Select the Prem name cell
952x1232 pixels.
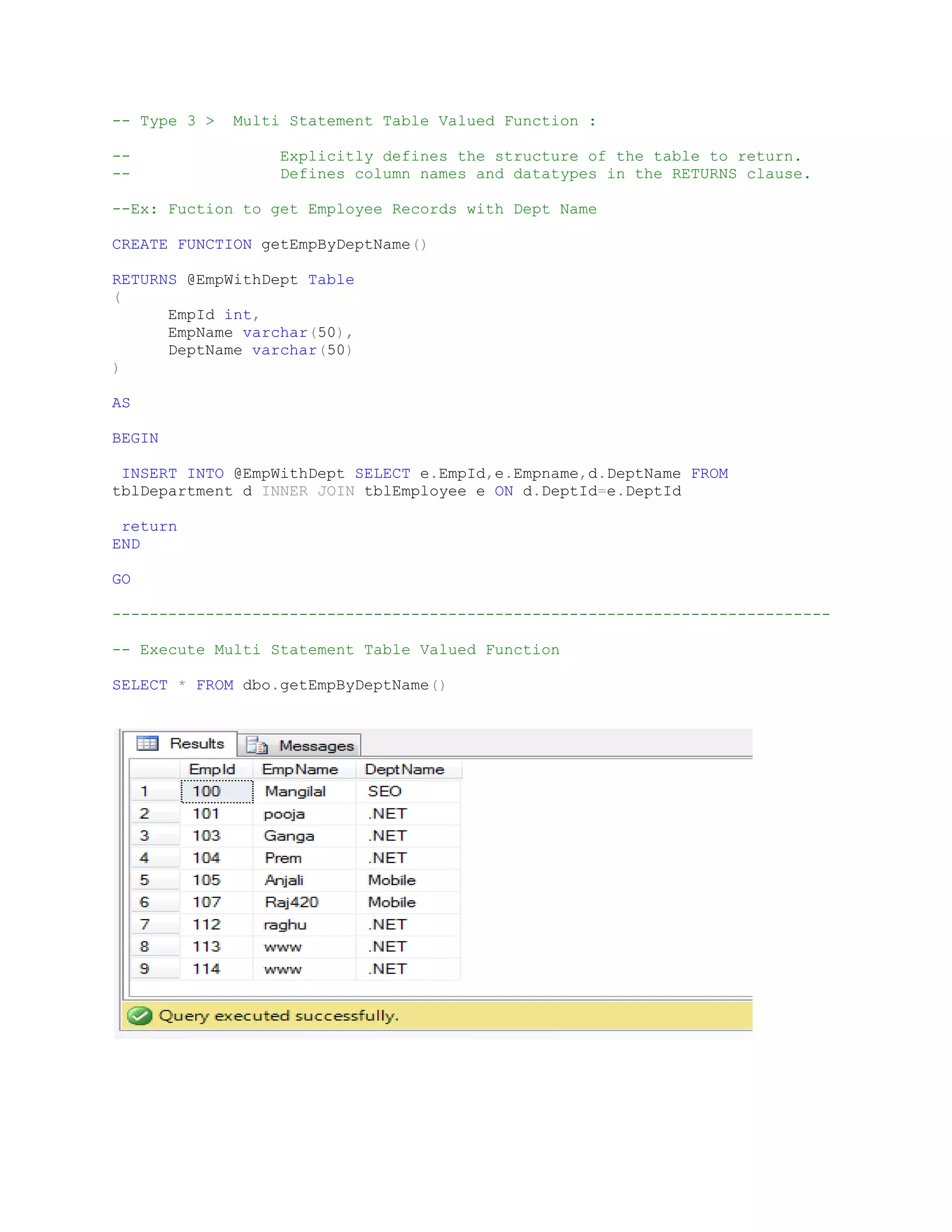[x=304, y=858]
